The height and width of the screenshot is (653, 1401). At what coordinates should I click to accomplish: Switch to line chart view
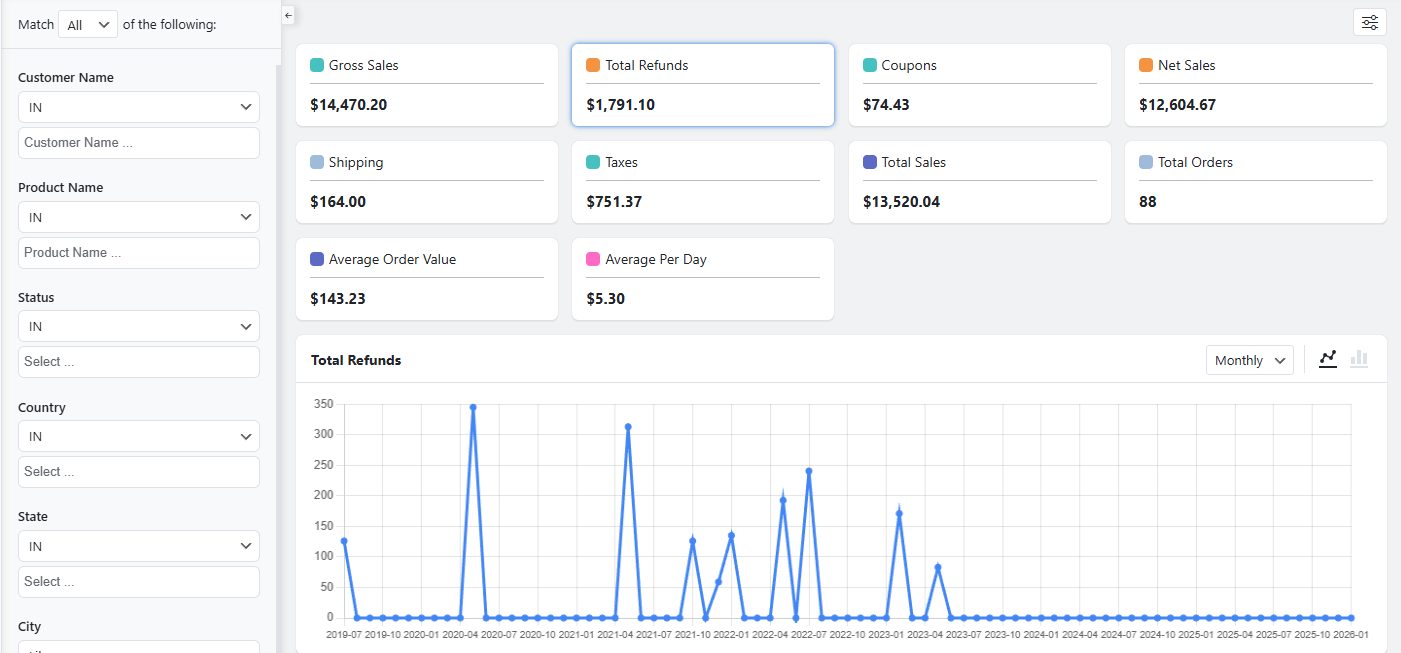point(1328,359)
